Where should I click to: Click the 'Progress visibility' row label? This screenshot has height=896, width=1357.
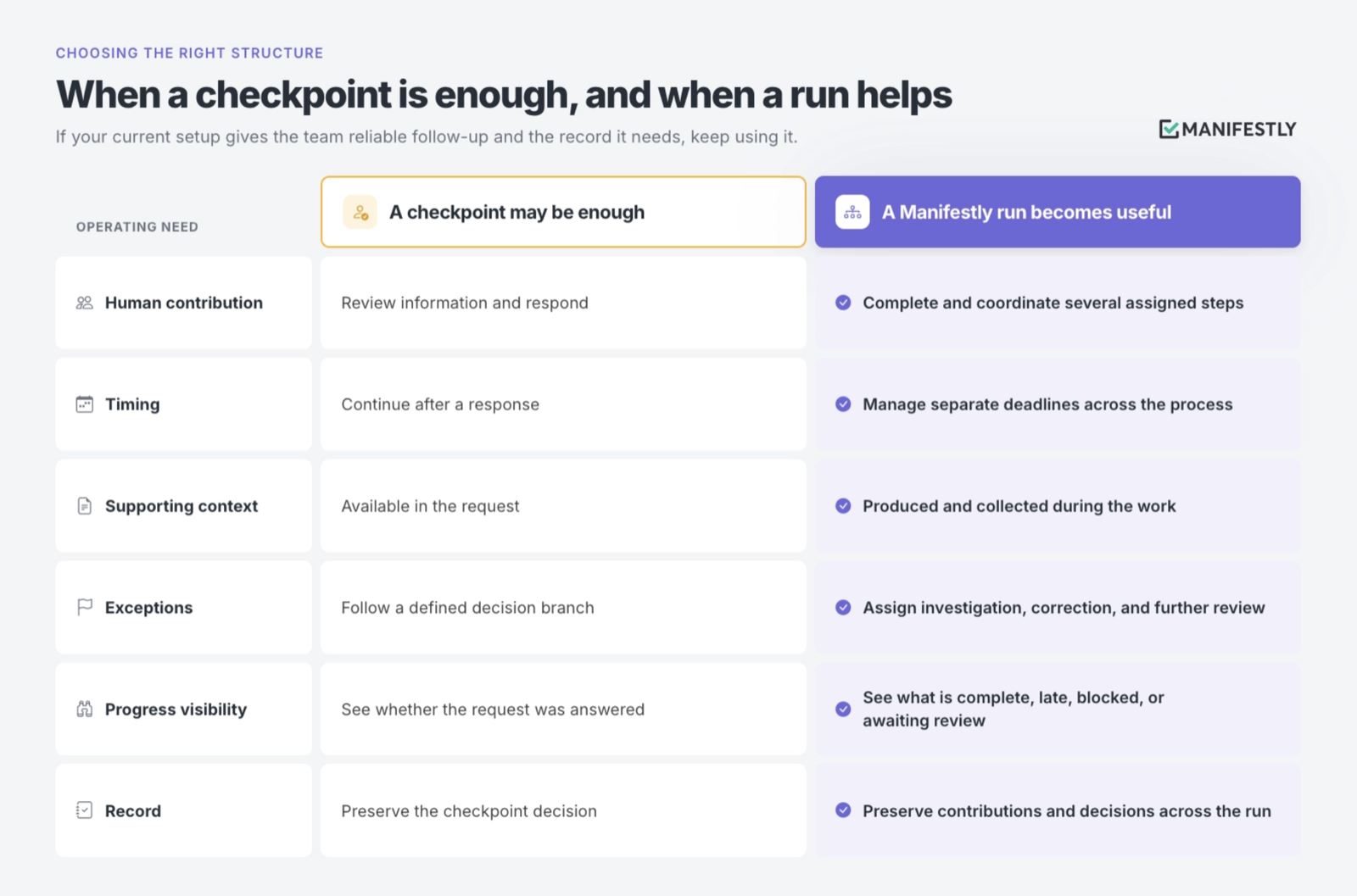pyautogui.click(x=176, y=710)
